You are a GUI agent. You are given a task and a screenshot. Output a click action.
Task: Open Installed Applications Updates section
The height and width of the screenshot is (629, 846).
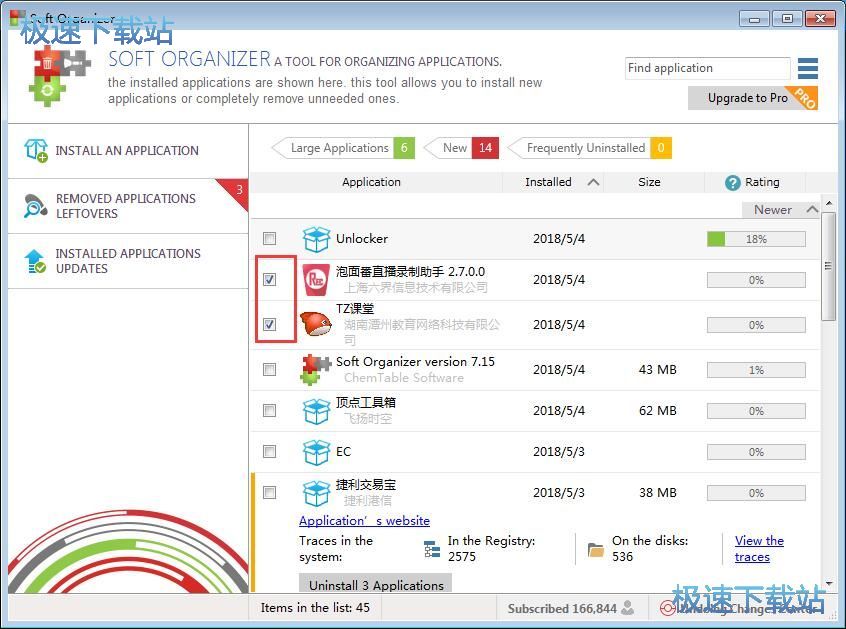[x=128, y=261]
